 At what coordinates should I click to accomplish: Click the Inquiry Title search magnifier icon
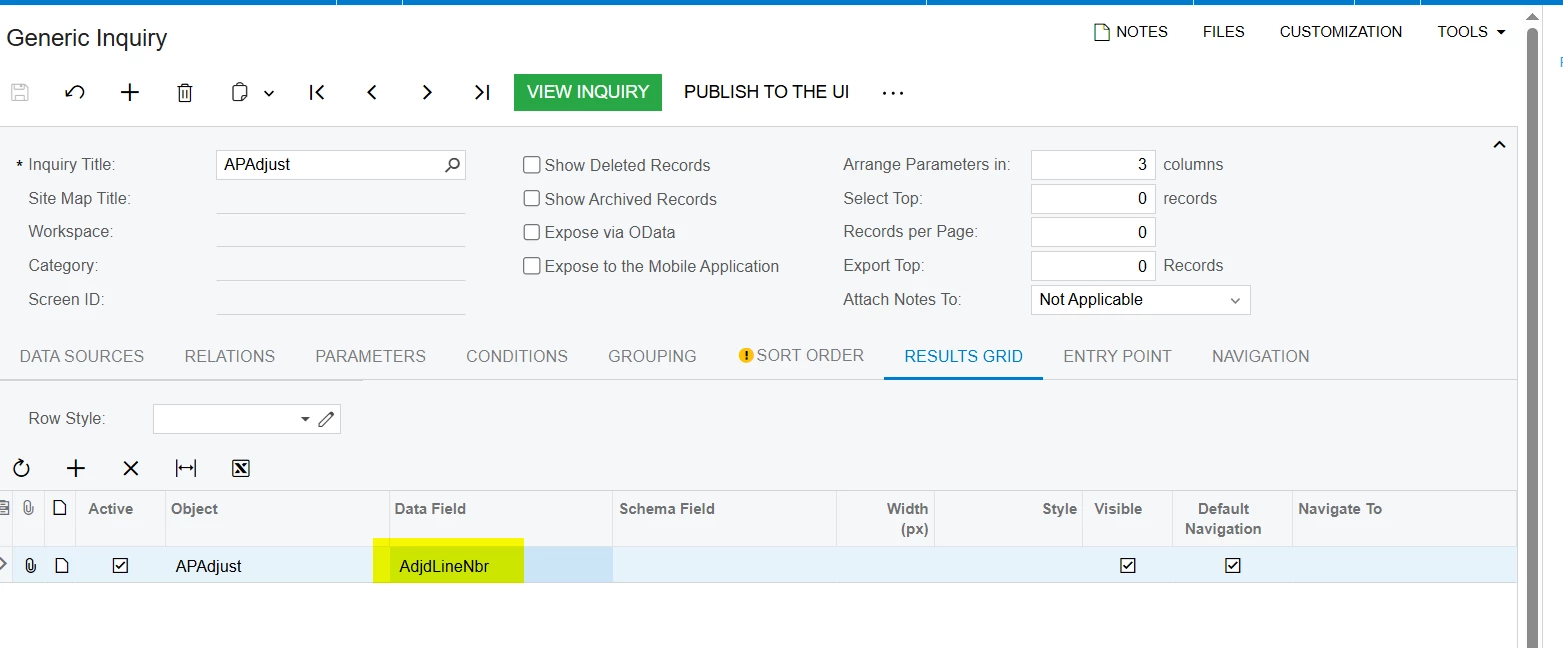pyautogui.click(x=453, y=165)
